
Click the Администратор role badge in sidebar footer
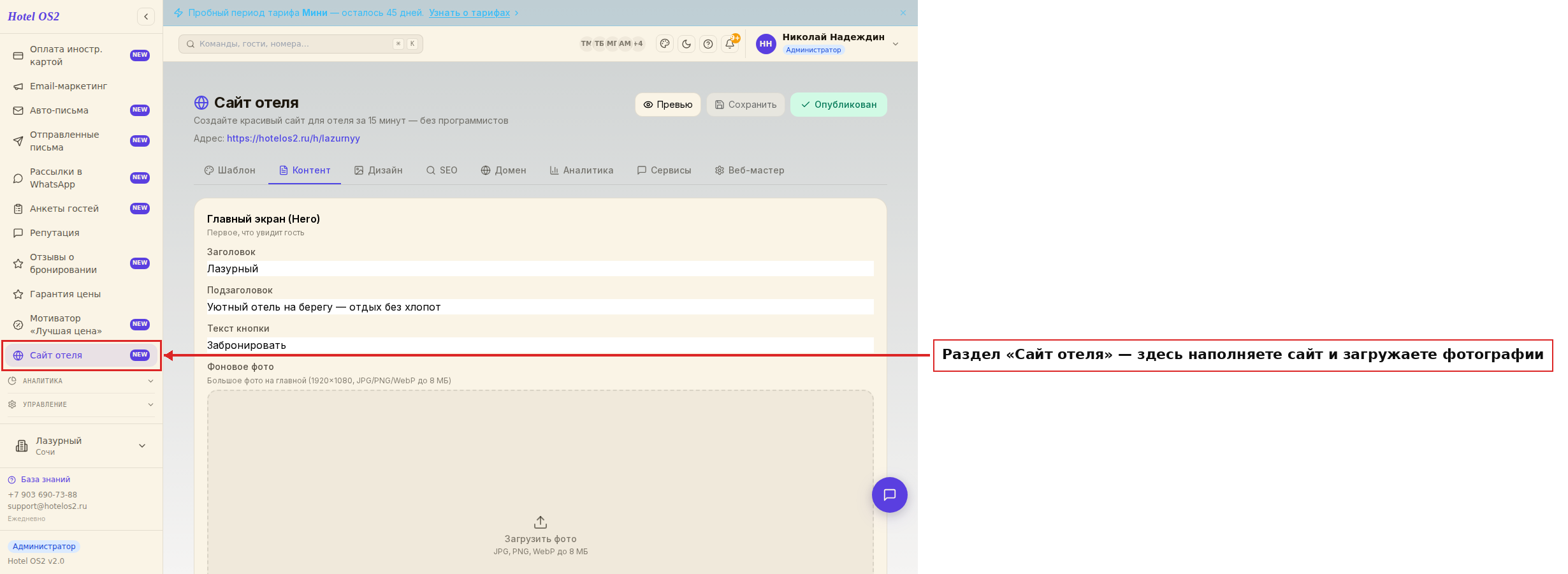(44, 547)
